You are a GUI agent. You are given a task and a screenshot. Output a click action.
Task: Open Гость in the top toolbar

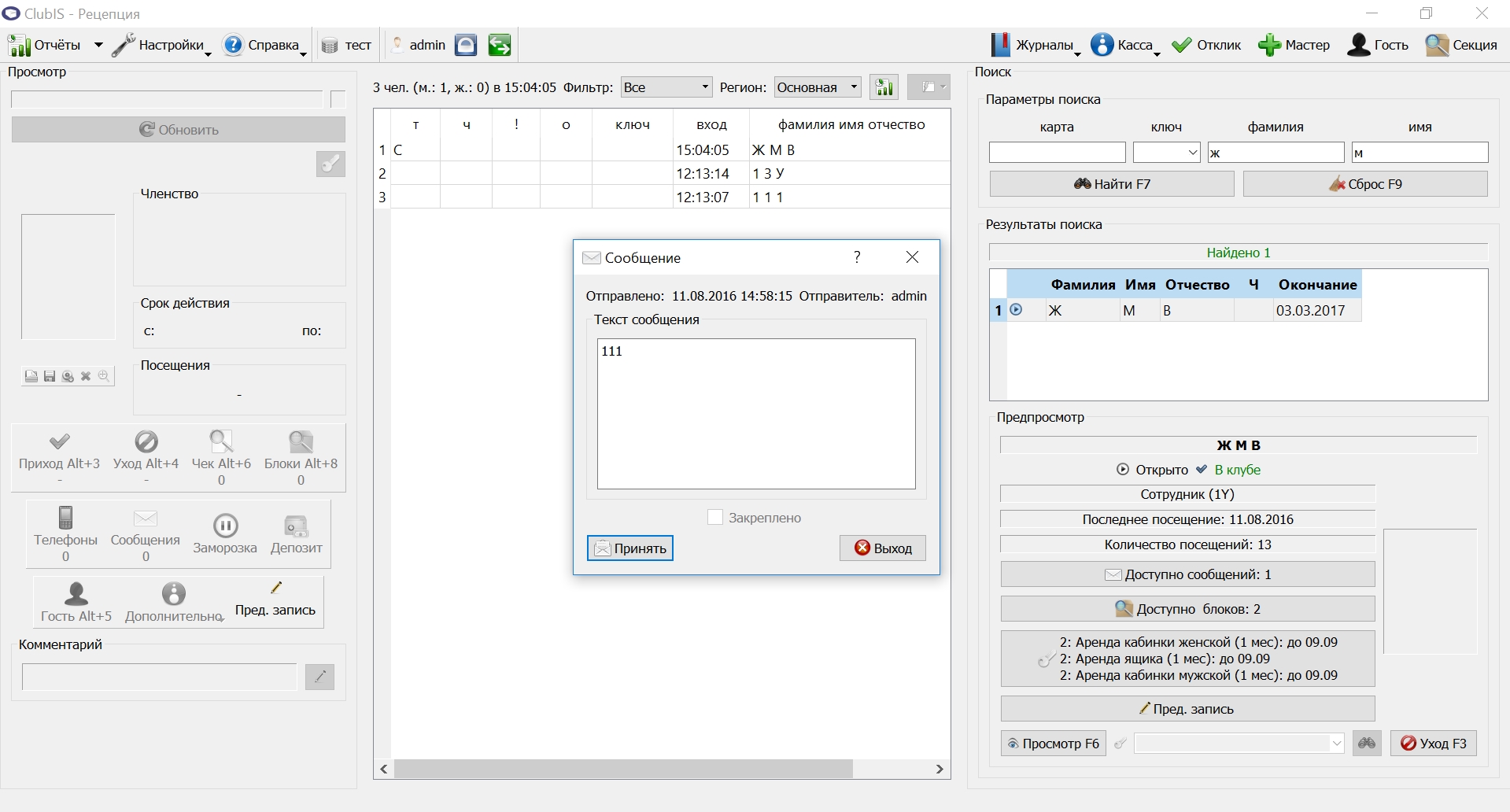coord(1378,46)
